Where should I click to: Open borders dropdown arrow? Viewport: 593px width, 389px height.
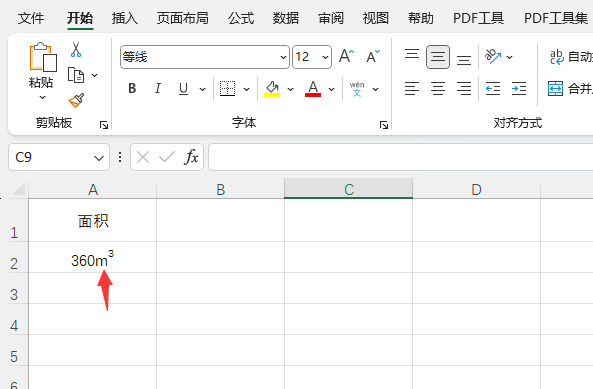(247, 89)
